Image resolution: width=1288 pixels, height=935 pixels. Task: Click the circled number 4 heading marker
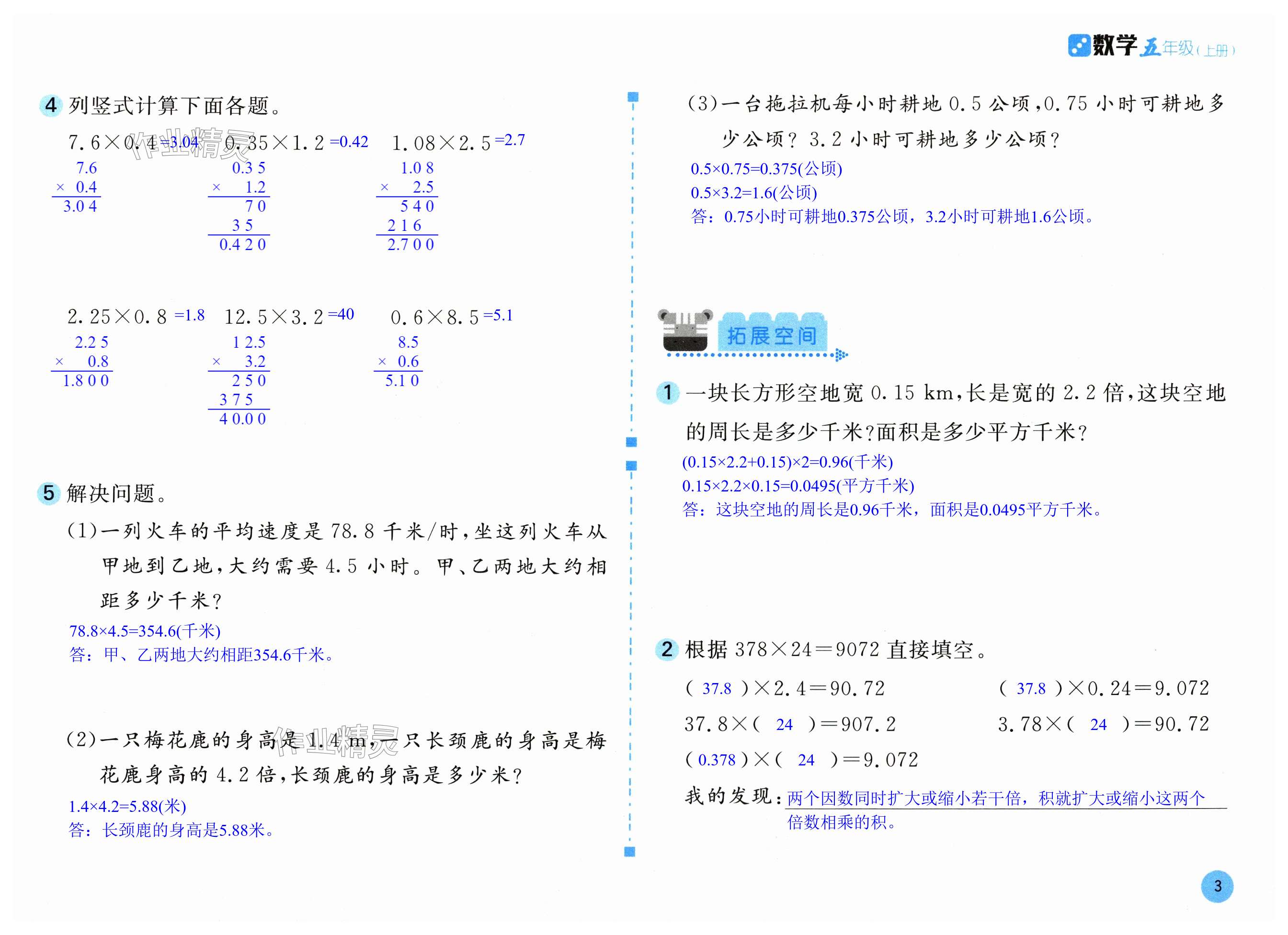pos(51,105)
